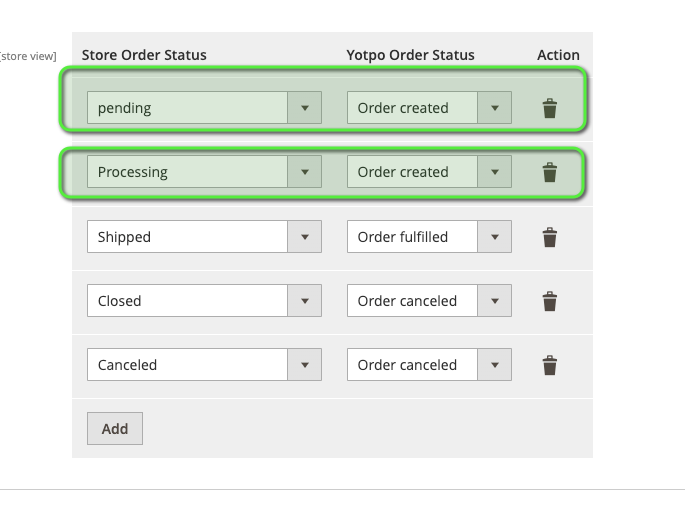Viewport: 685px width, 509px height.
Task: Delete the pending order status row
Action: [549, 108]
